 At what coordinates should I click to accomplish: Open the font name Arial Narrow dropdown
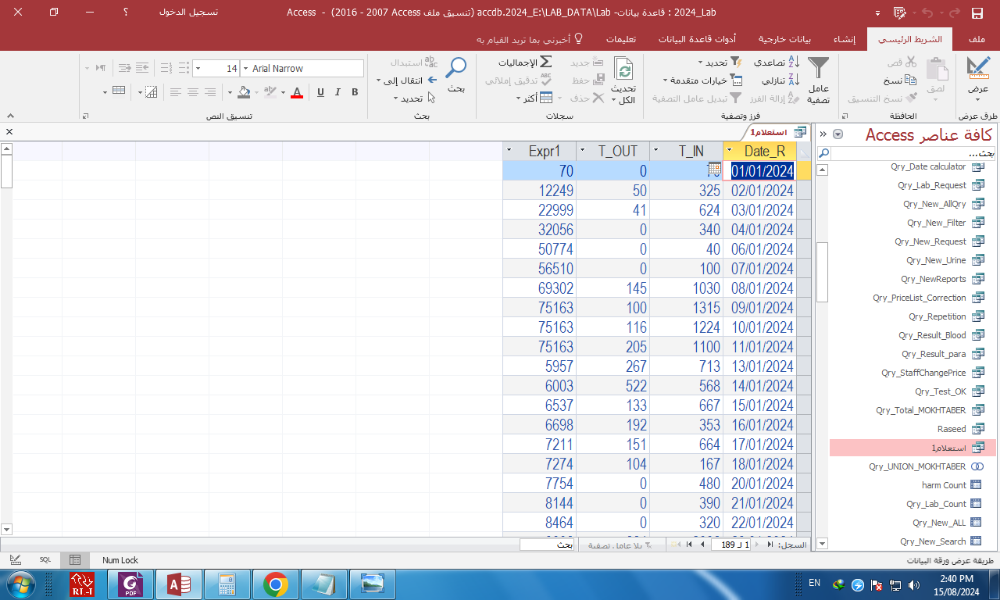246,68
